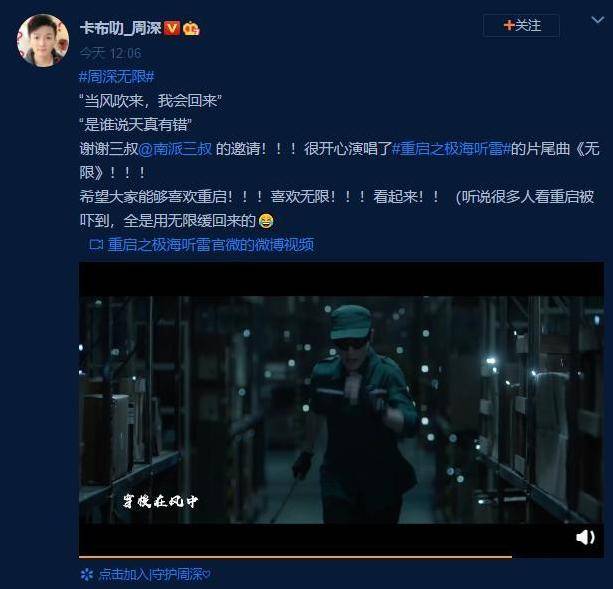Mute the video with speaker icon
Screen dimensions: 613x589
(585, 537)
